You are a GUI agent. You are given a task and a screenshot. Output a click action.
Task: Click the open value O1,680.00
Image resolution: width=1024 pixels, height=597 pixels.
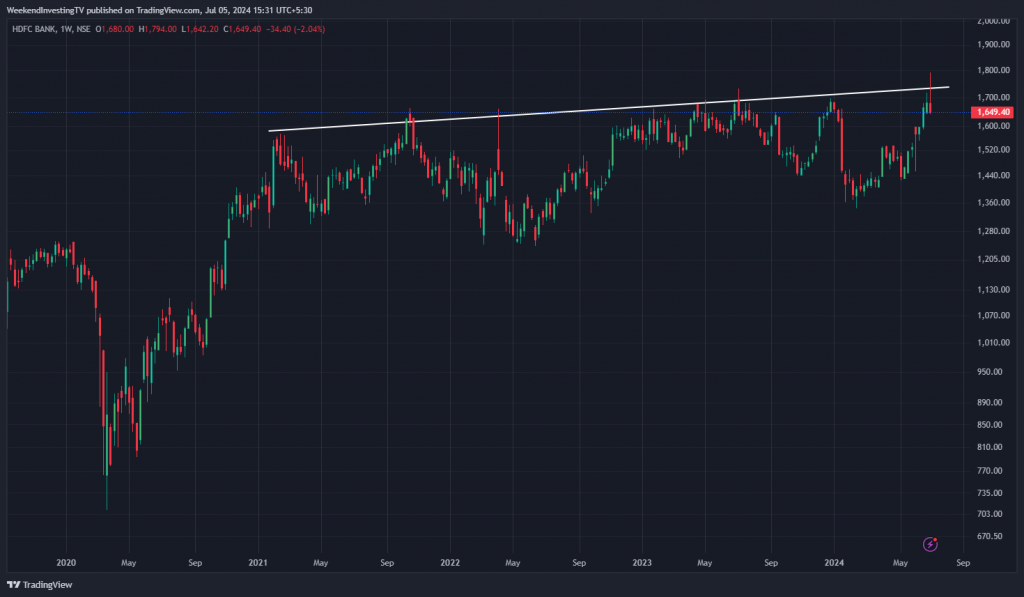(115, 29)
